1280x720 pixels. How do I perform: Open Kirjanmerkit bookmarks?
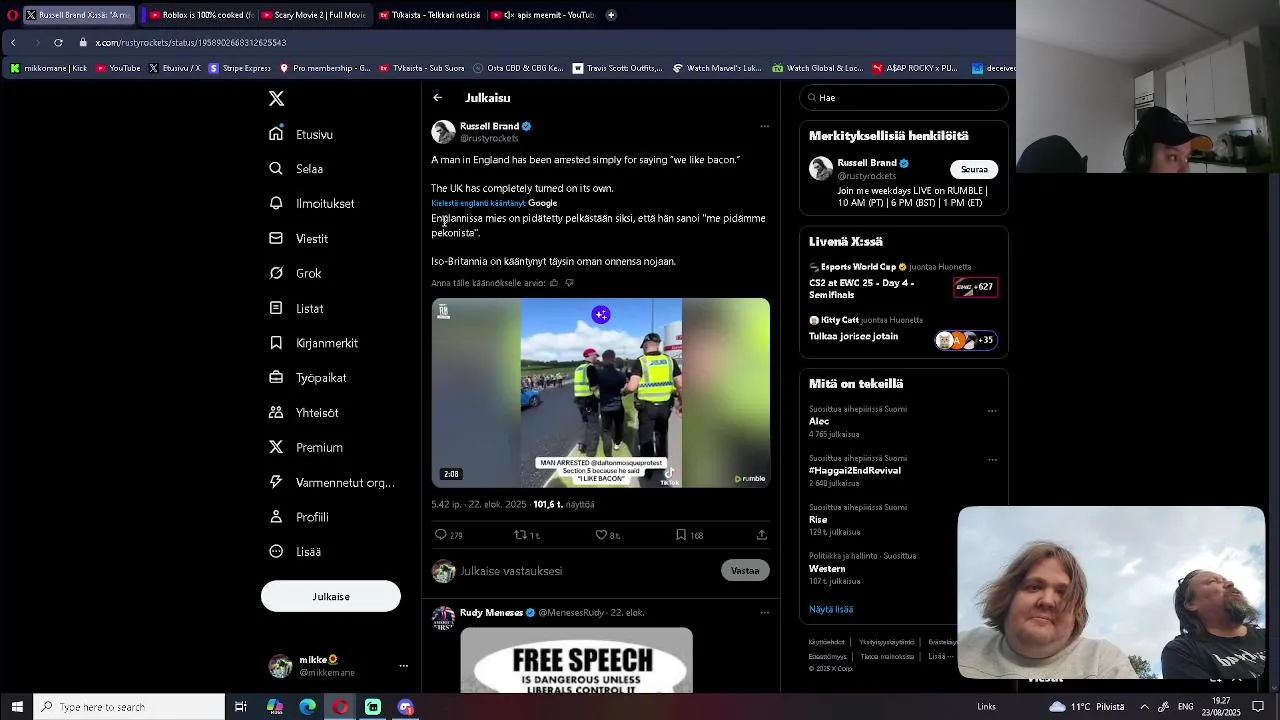point(313,343)
